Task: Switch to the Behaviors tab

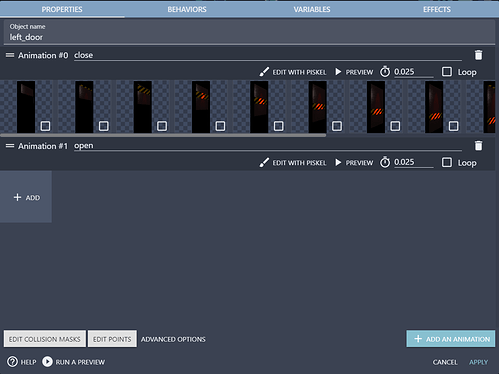Action: click(187, 9)
